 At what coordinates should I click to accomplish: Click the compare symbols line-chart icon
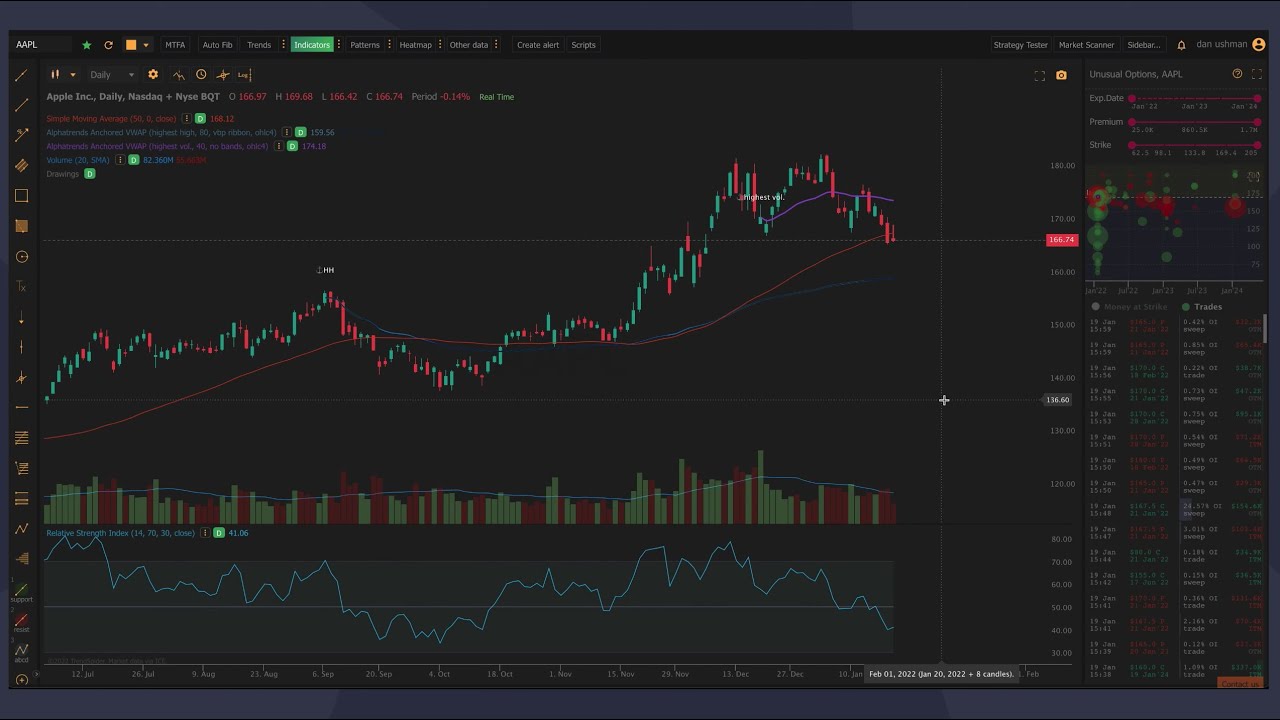(178, 74)
